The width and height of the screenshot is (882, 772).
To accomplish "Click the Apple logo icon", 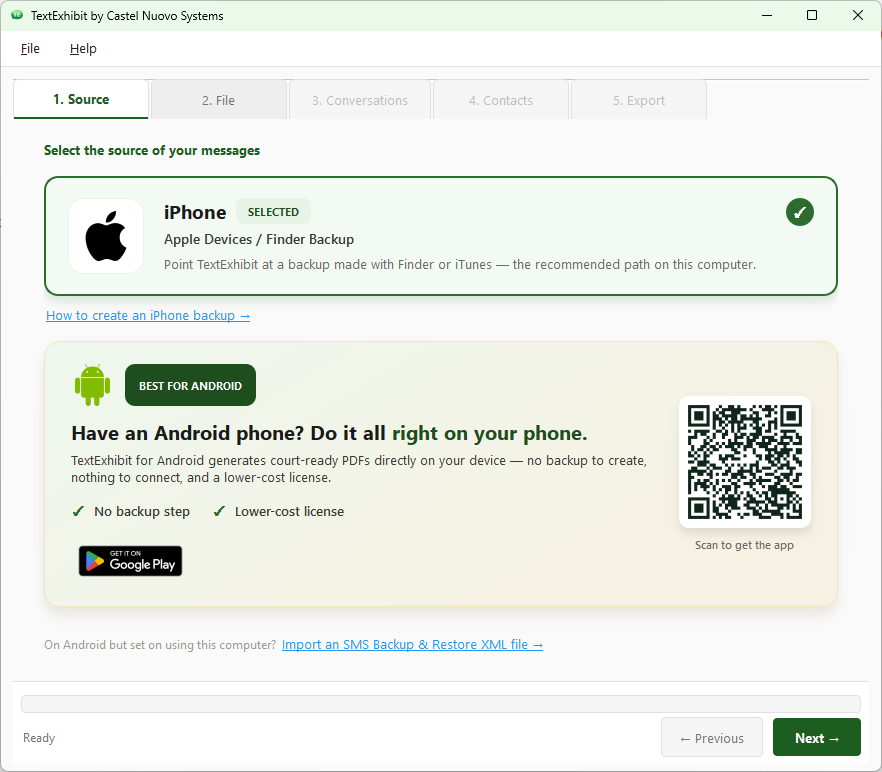I will (x=106, y=236).
